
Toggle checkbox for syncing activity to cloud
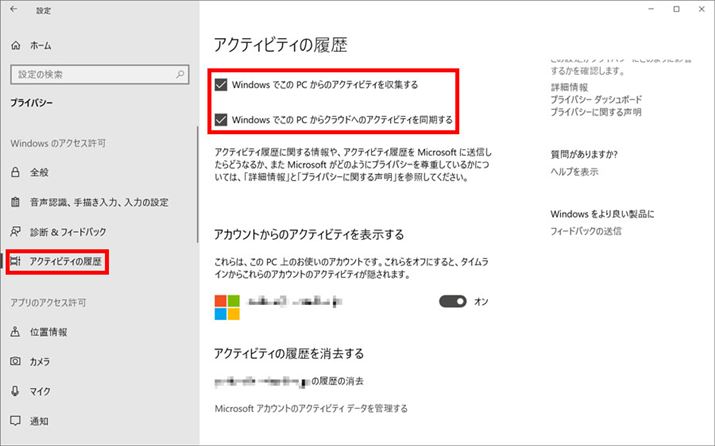[x=221, y=119]
